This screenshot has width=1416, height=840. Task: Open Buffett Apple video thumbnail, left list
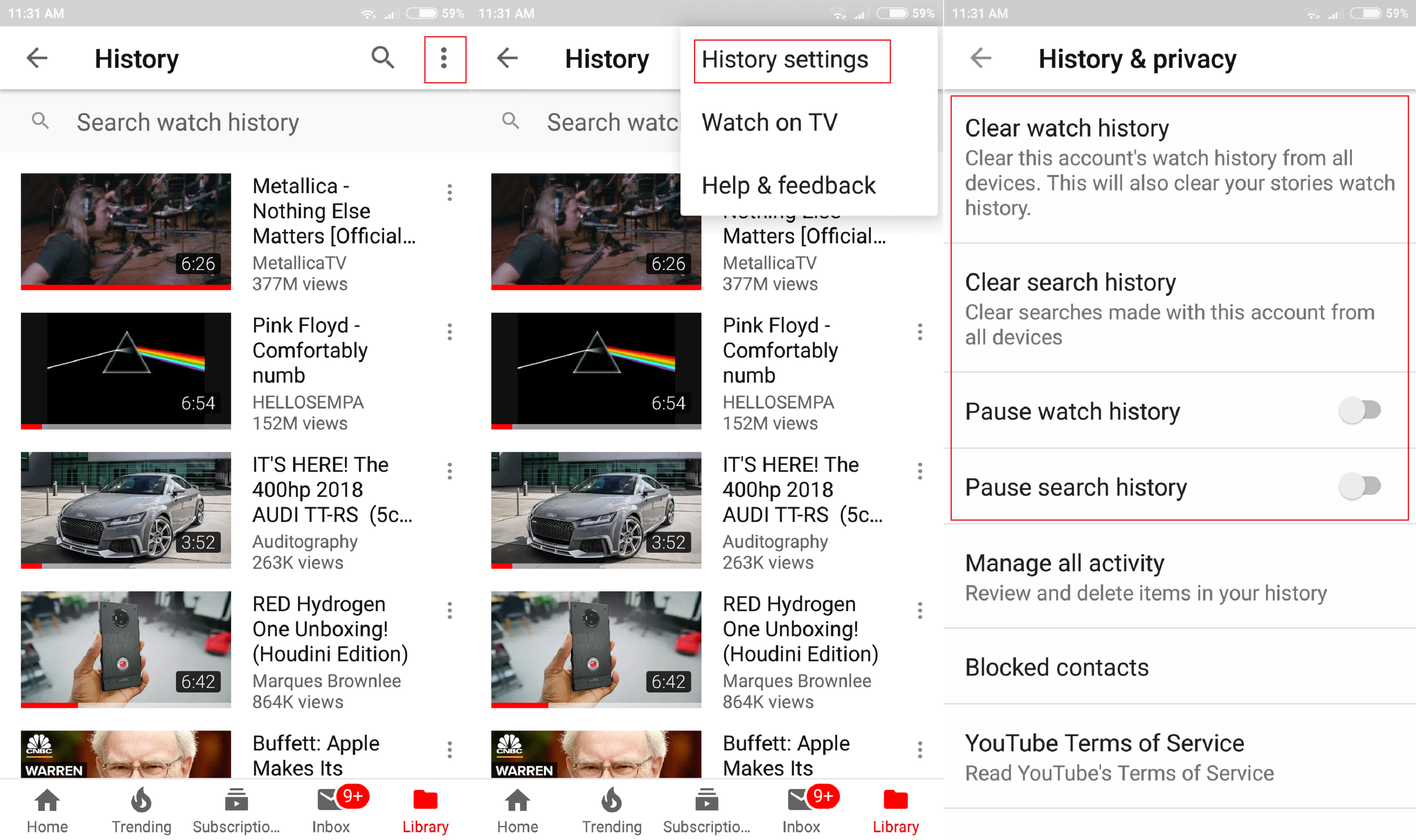[126, 754]
